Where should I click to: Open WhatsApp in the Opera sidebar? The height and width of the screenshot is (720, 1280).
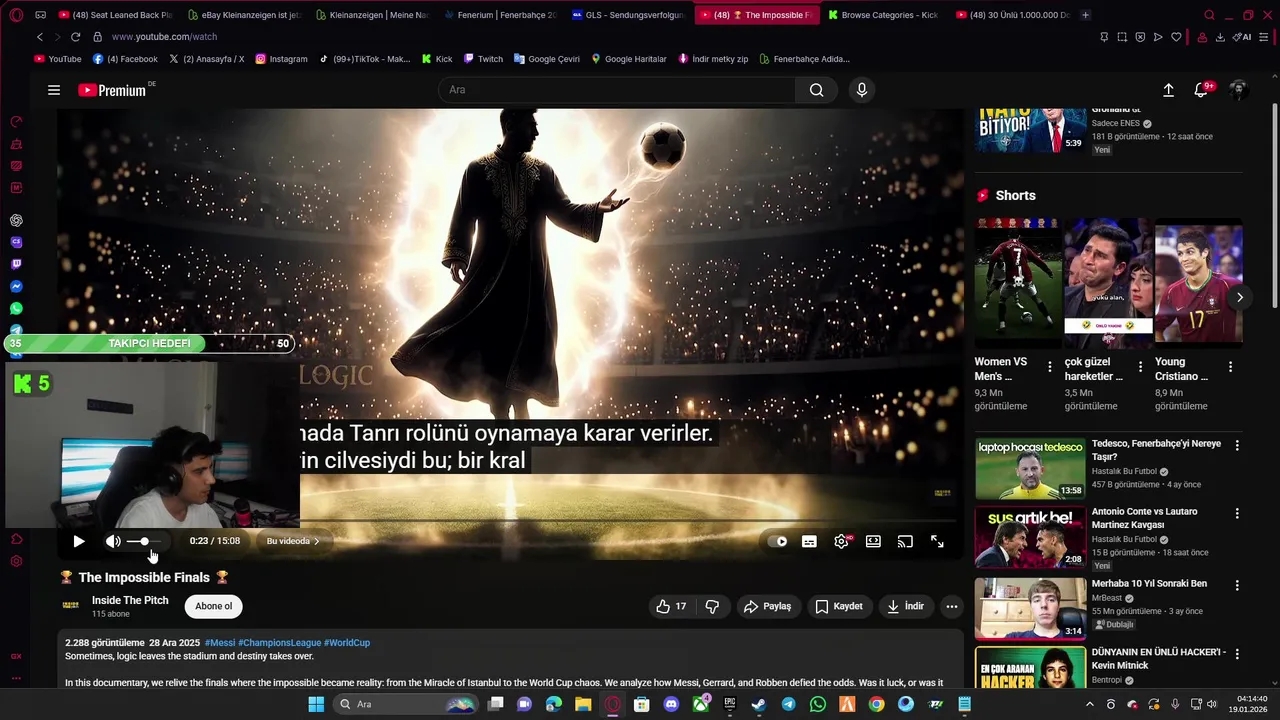pyautogui.click(x=16, y=309)
